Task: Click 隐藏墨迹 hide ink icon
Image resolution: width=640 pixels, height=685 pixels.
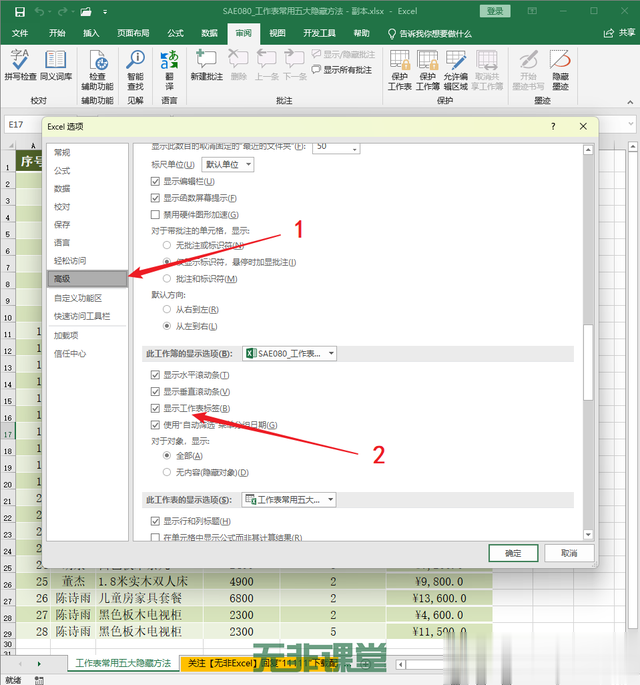Action: click(560, 70)
